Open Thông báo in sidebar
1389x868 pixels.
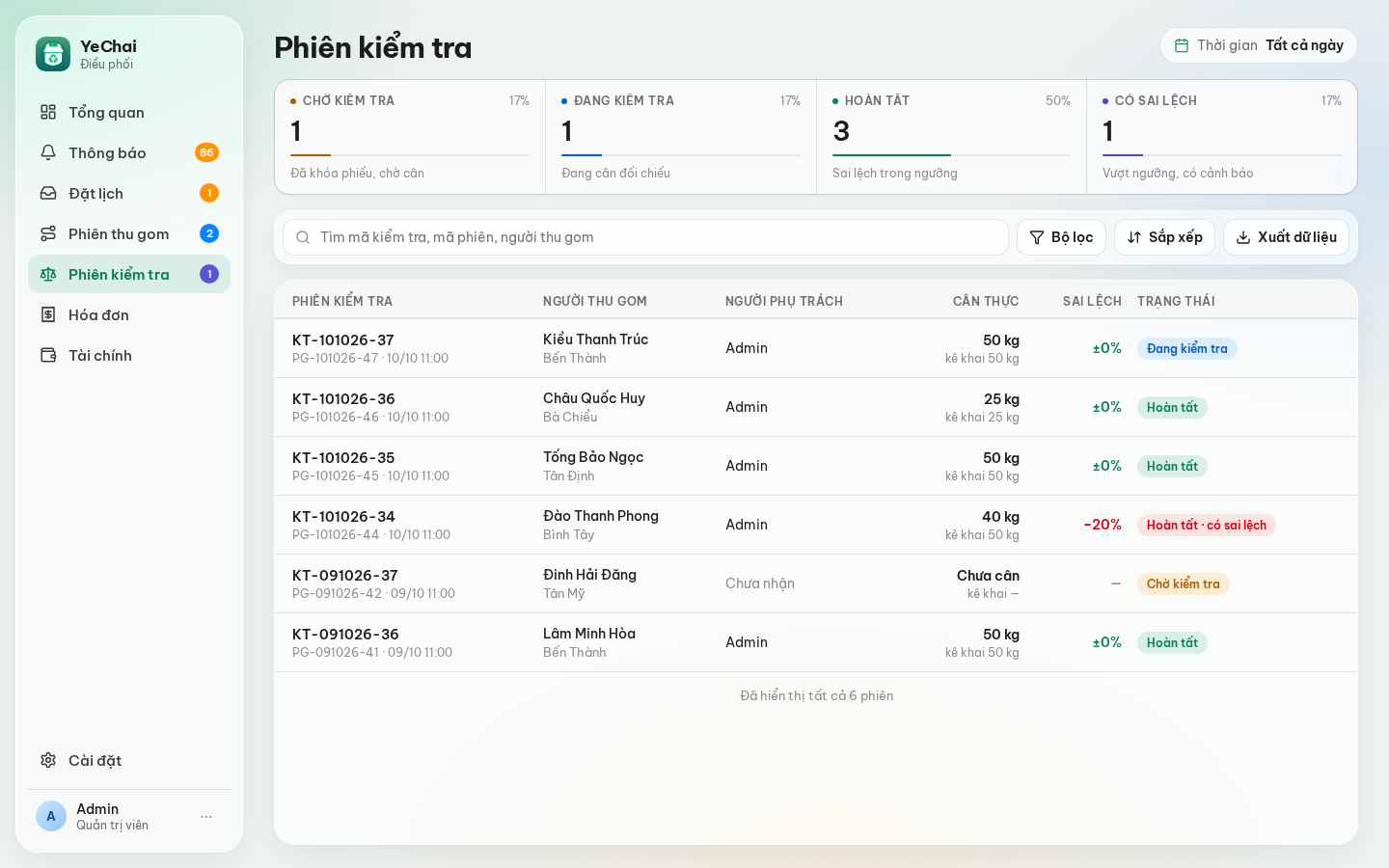(129, 153)
